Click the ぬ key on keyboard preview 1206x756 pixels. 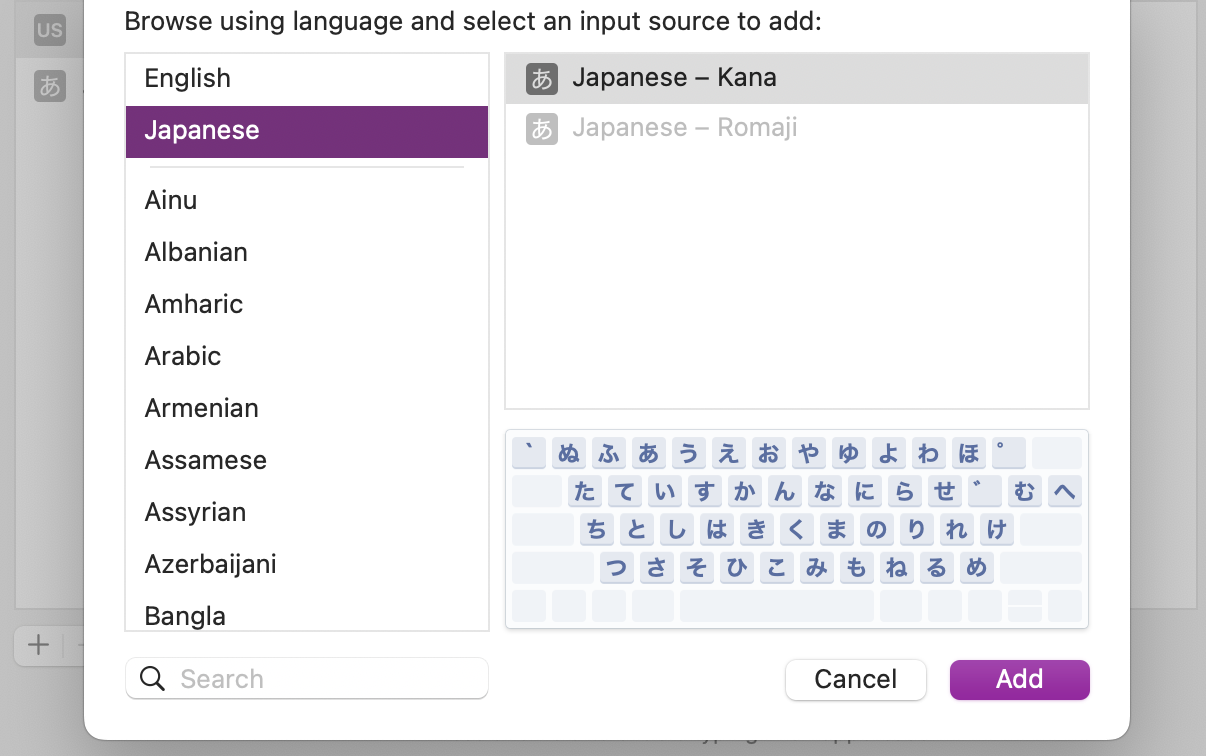pyautogui.click(x=568, y=453)
